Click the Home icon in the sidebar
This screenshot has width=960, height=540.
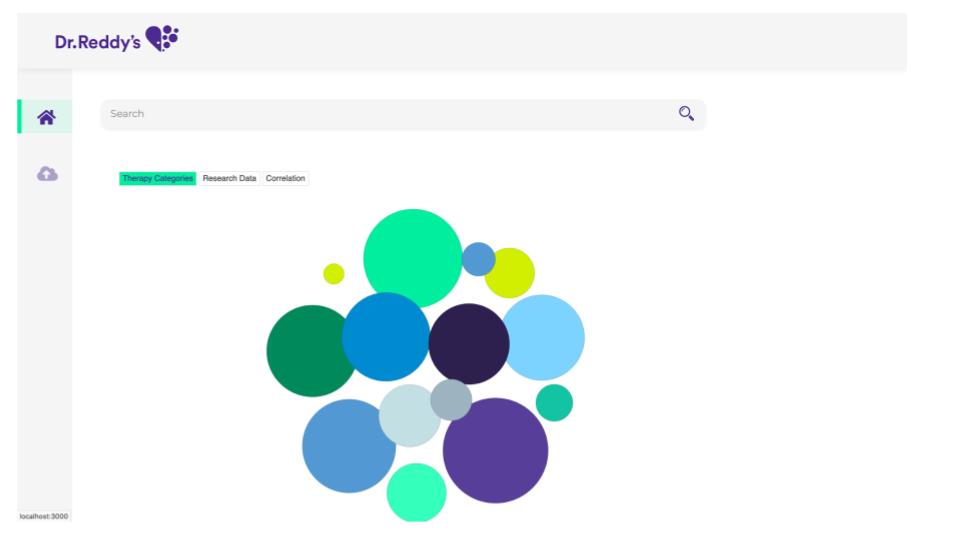point(46,116)
